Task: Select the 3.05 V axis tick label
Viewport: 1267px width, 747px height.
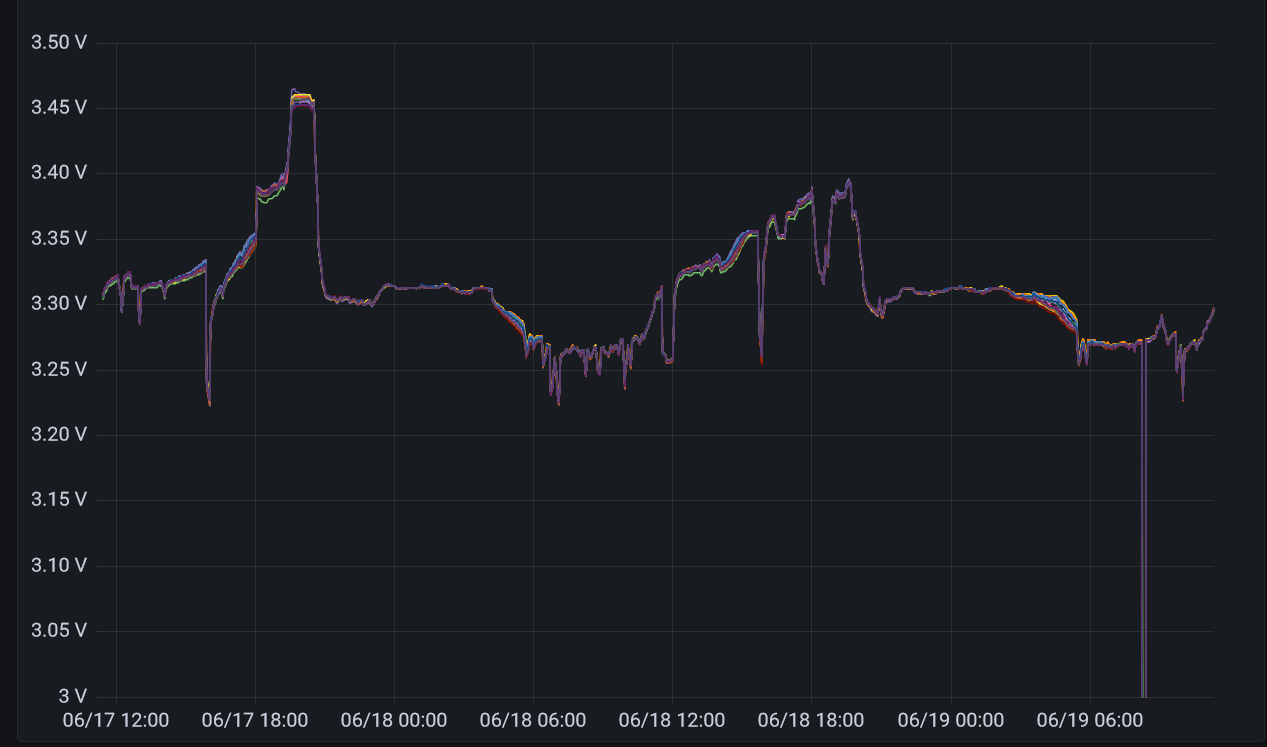Action: [x=59, y=630]
